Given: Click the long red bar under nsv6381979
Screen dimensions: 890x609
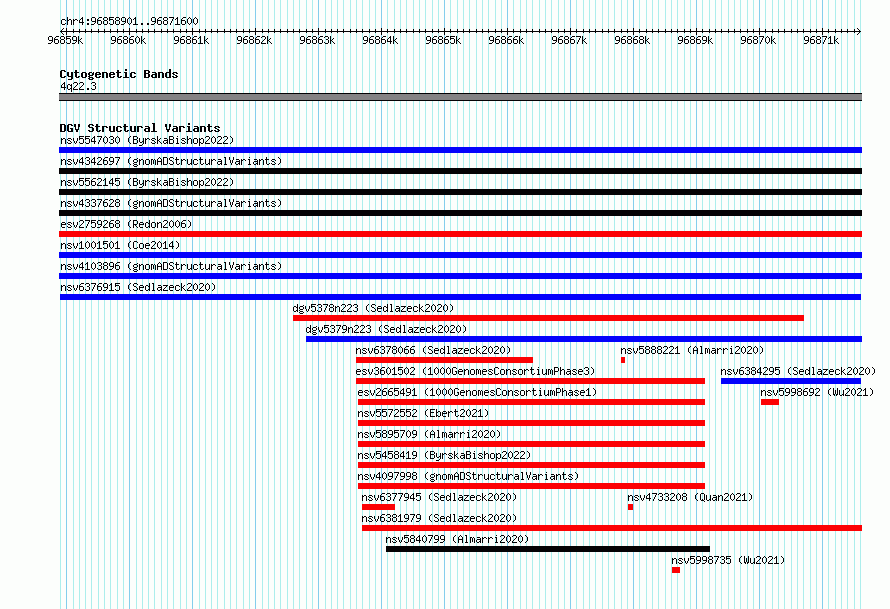Looking at the screenshot, I should click(x=612, y=528).
